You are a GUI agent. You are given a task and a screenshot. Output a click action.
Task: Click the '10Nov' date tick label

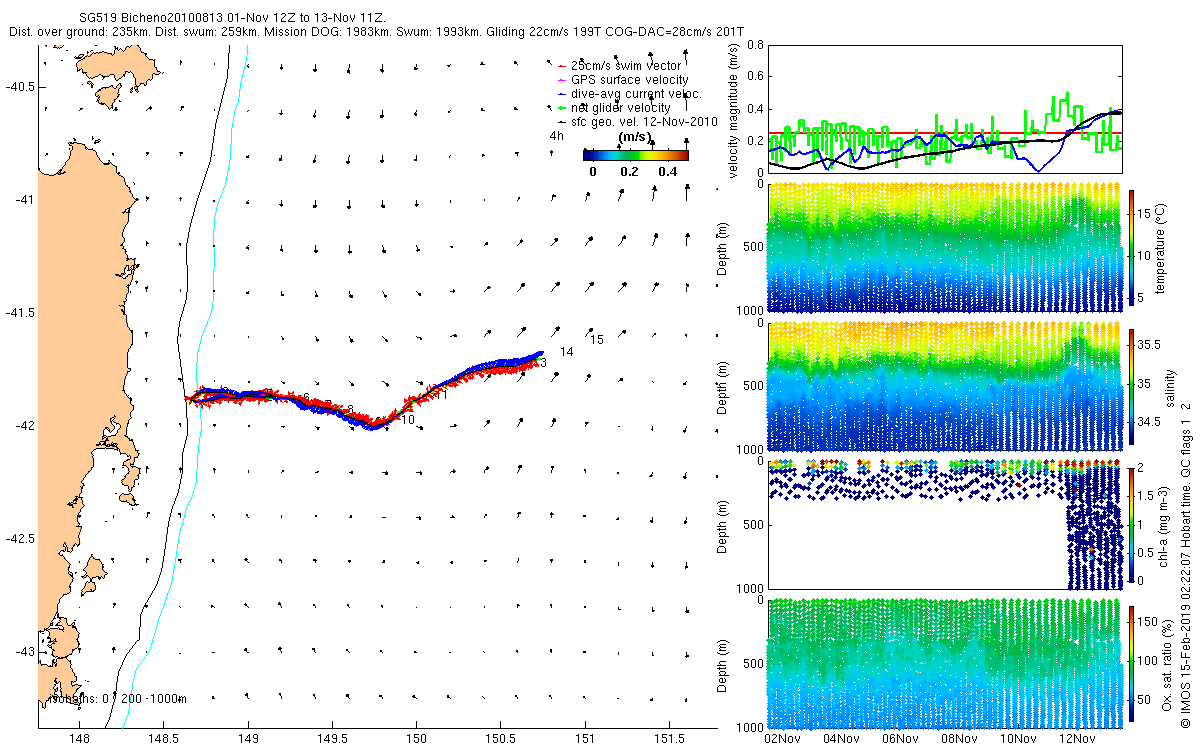click(1018, 738)
